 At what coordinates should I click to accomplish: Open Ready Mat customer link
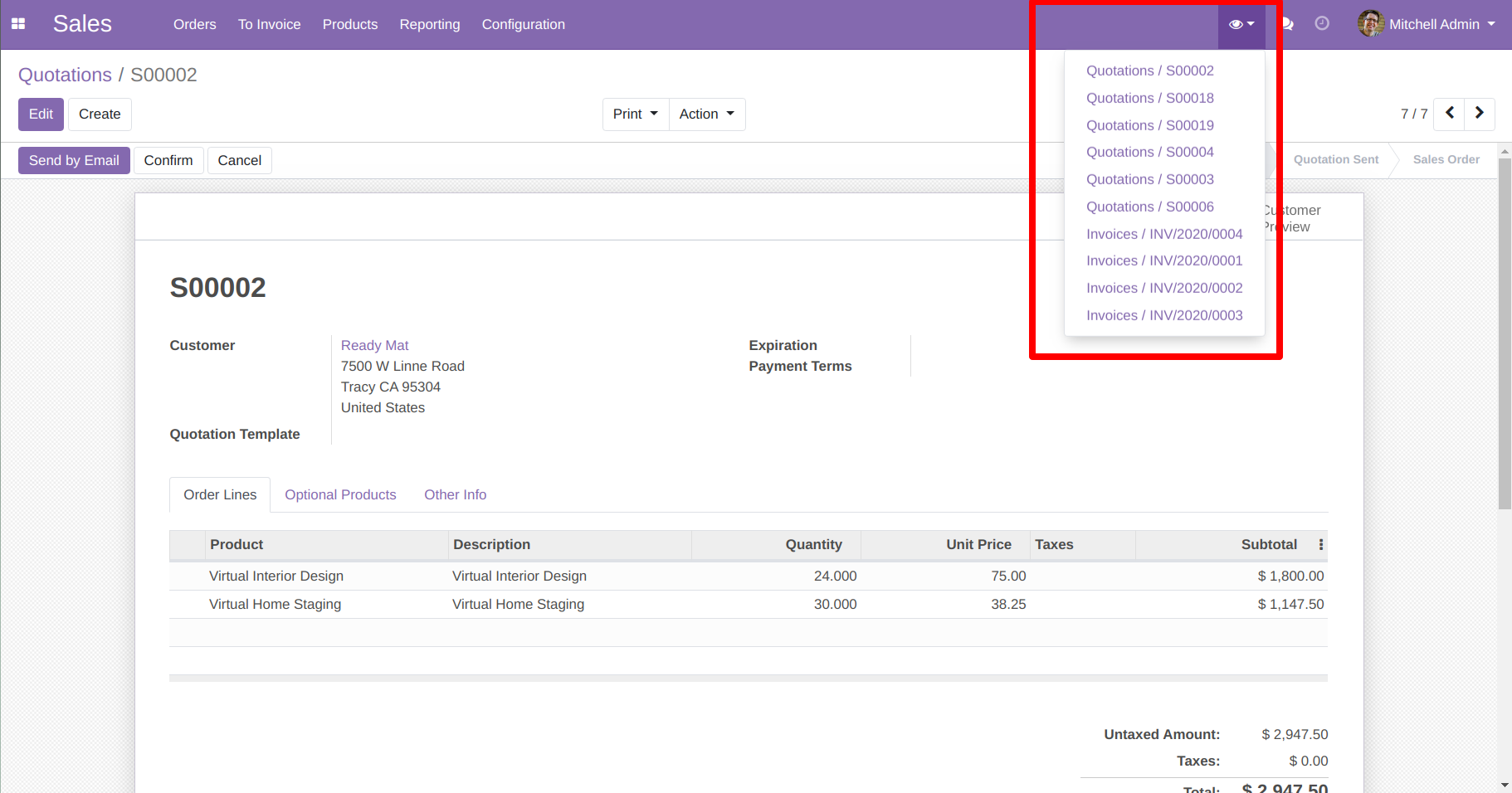[x=374, y=345]
